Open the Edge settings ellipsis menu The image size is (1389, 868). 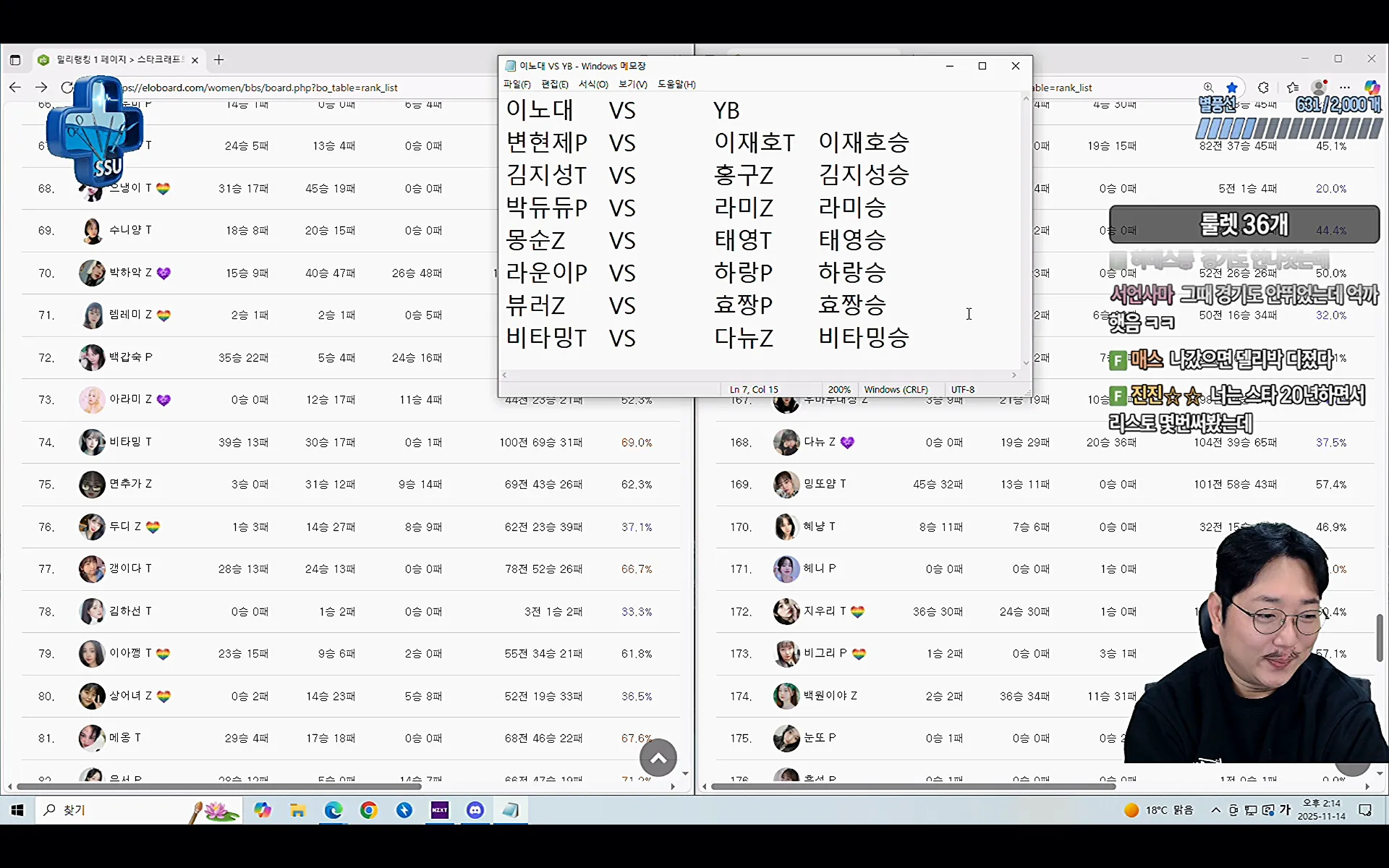pos(1346,88)
